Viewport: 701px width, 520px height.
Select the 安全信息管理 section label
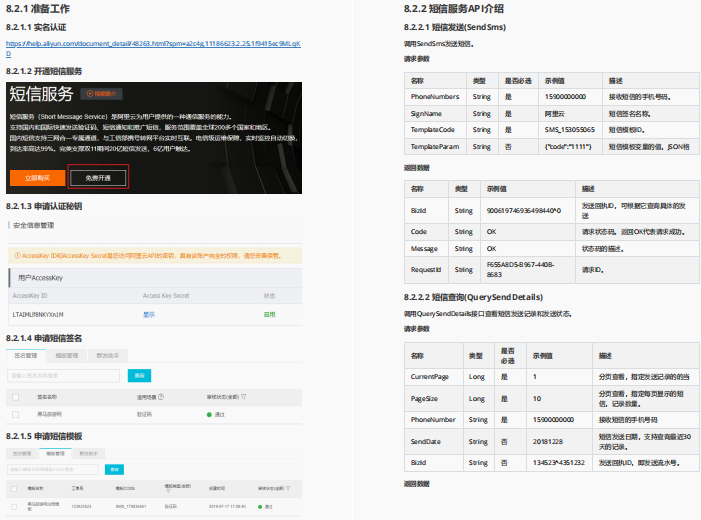34,225
